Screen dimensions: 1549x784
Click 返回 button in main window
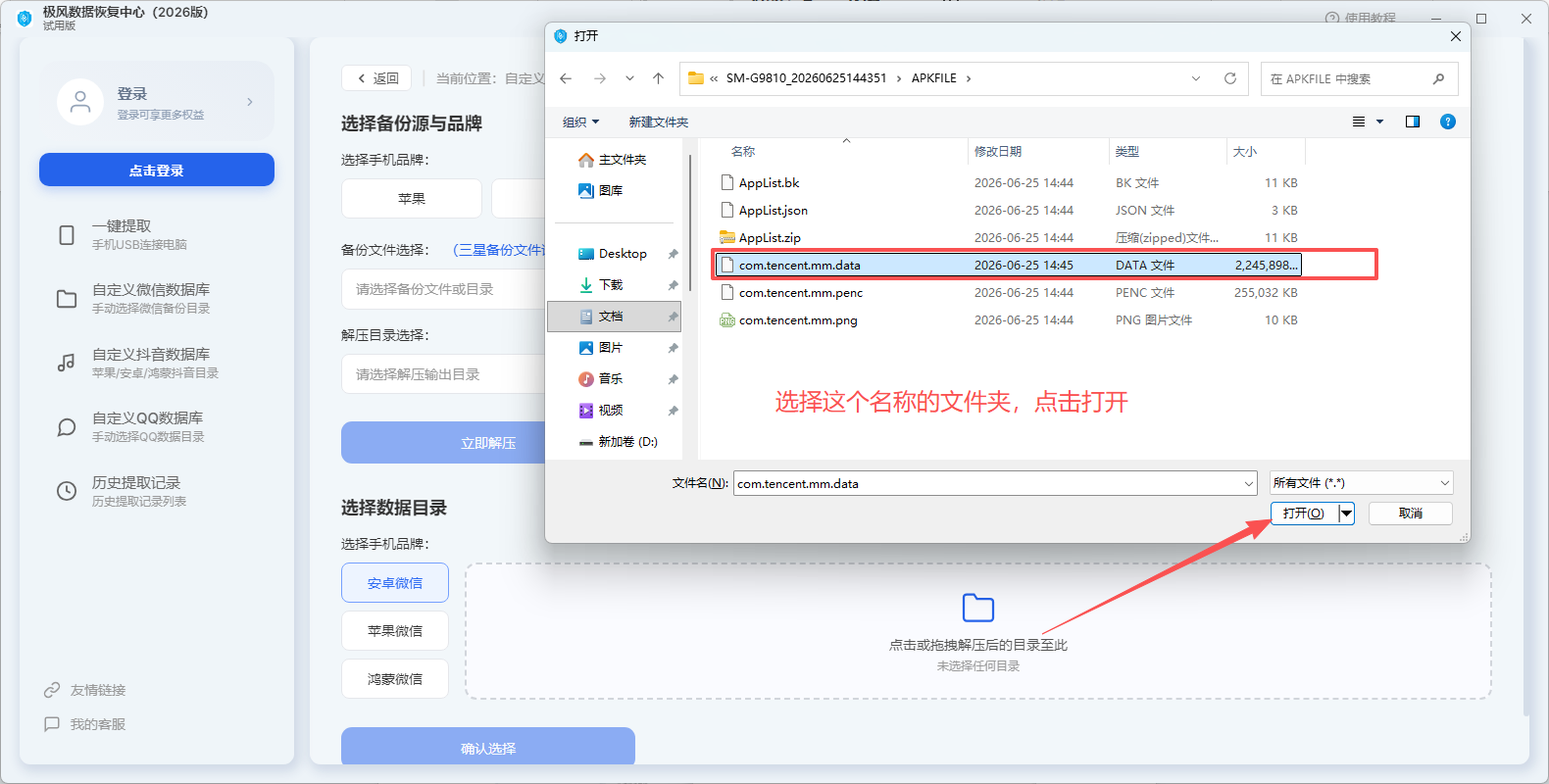tap(376, 78)
